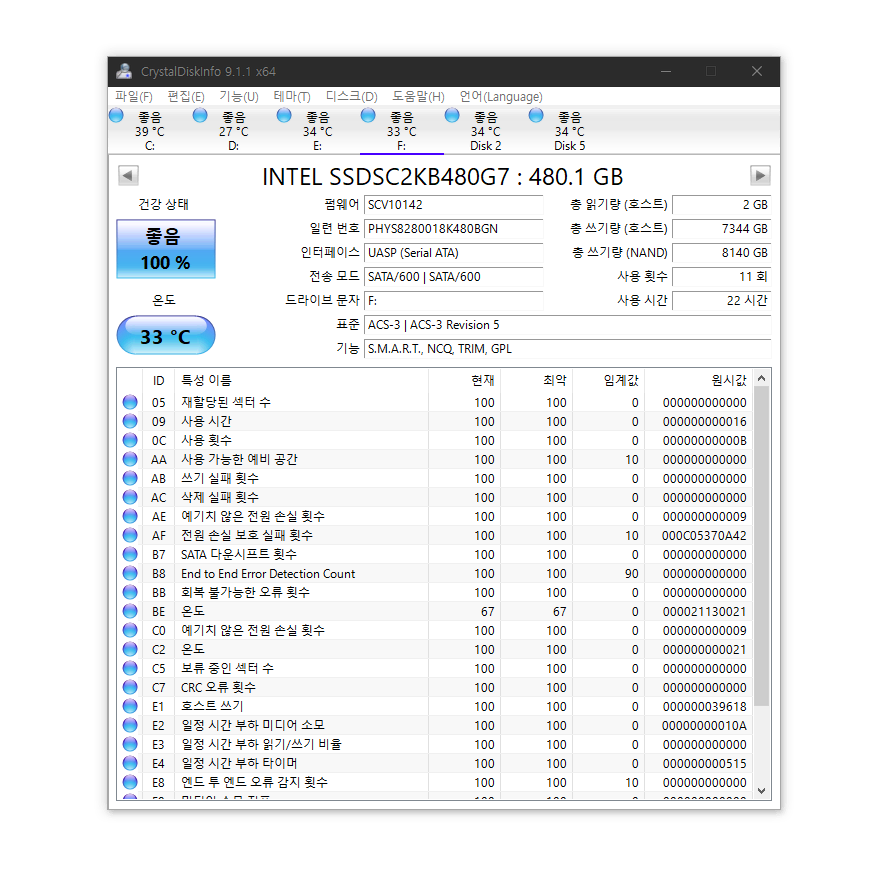Click the CrystalDiskInfo app icon in title bar
886x886 pixels.
[124, 71]
